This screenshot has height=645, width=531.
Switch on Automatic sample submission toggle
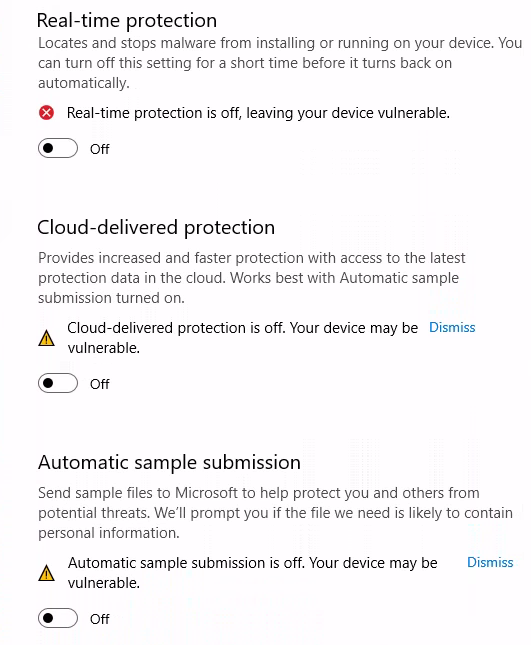58,618
